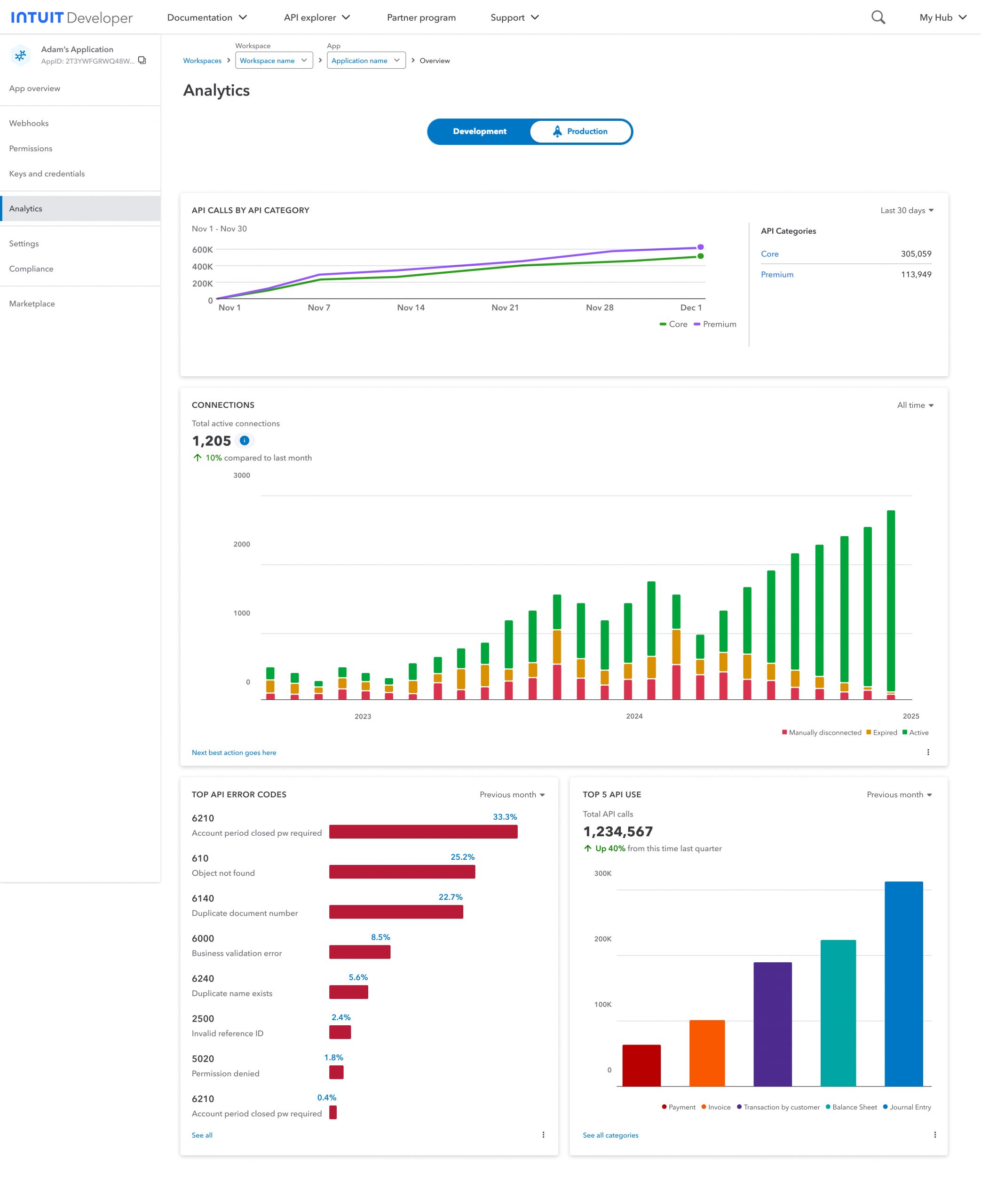The height and width of the screenshot is (1204, 981).
Task: Click the info icon beside 1,205
Action: tap(244, 440)
